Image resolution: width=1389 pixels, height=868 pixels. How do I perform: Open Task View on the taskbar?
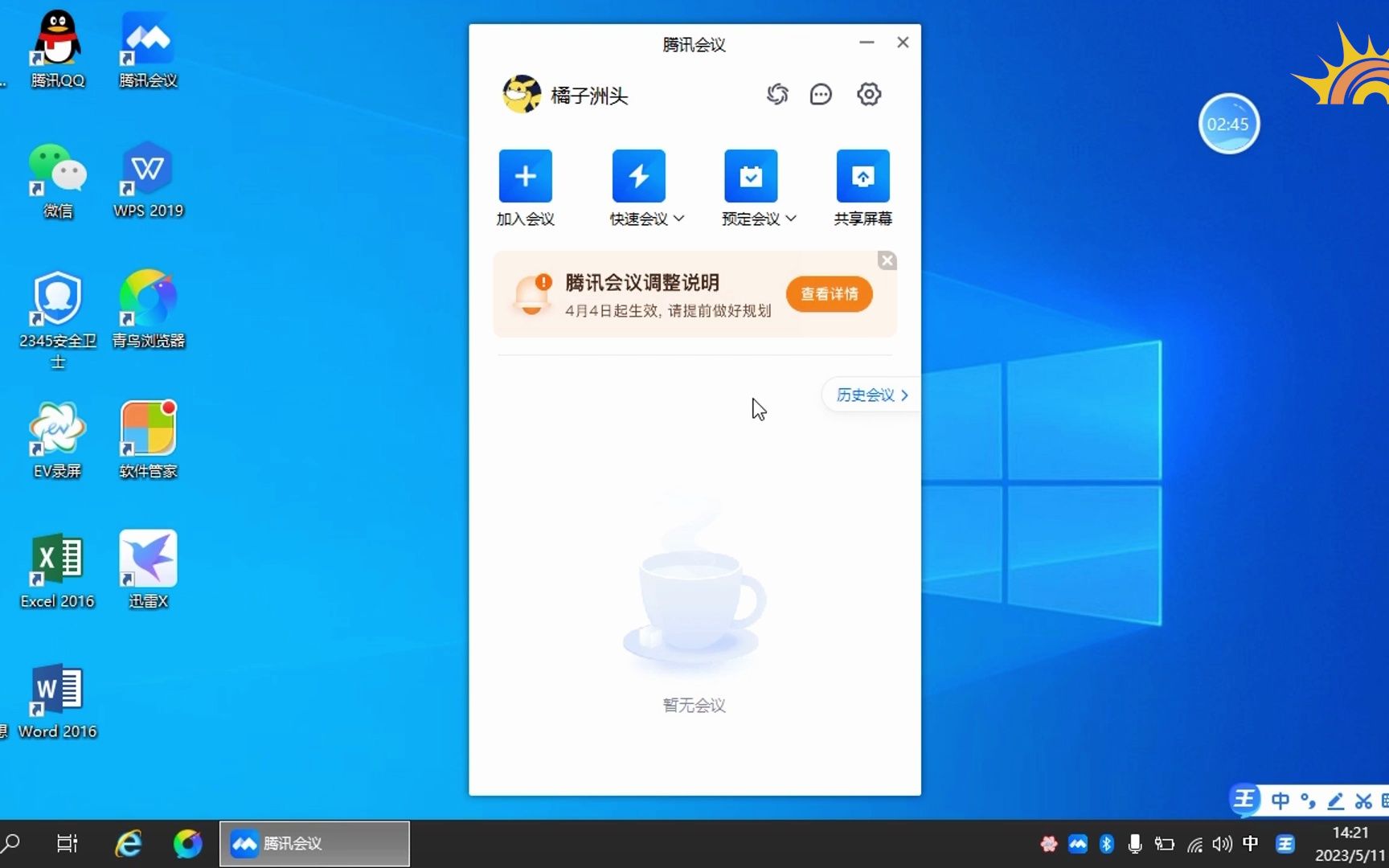click(67, 843)
